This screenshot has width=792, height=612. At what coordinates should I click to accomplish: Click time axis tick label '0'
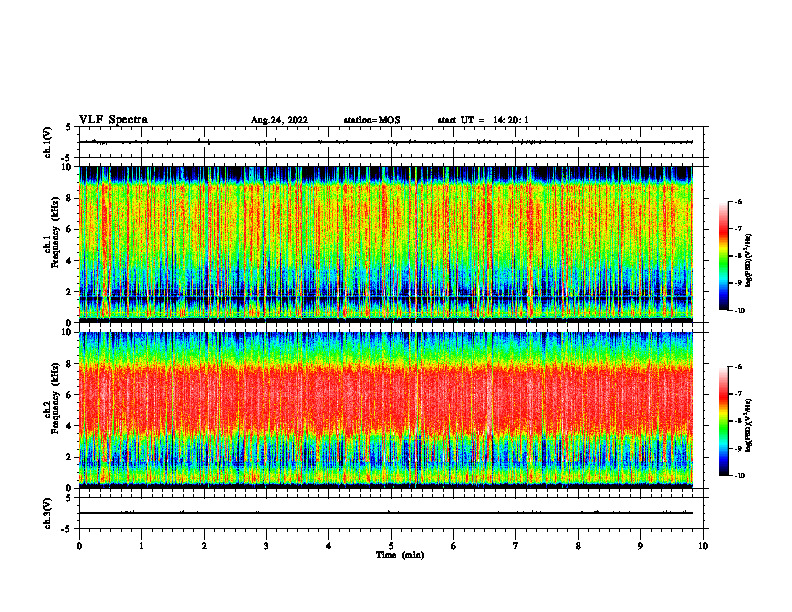pos(79,546)
